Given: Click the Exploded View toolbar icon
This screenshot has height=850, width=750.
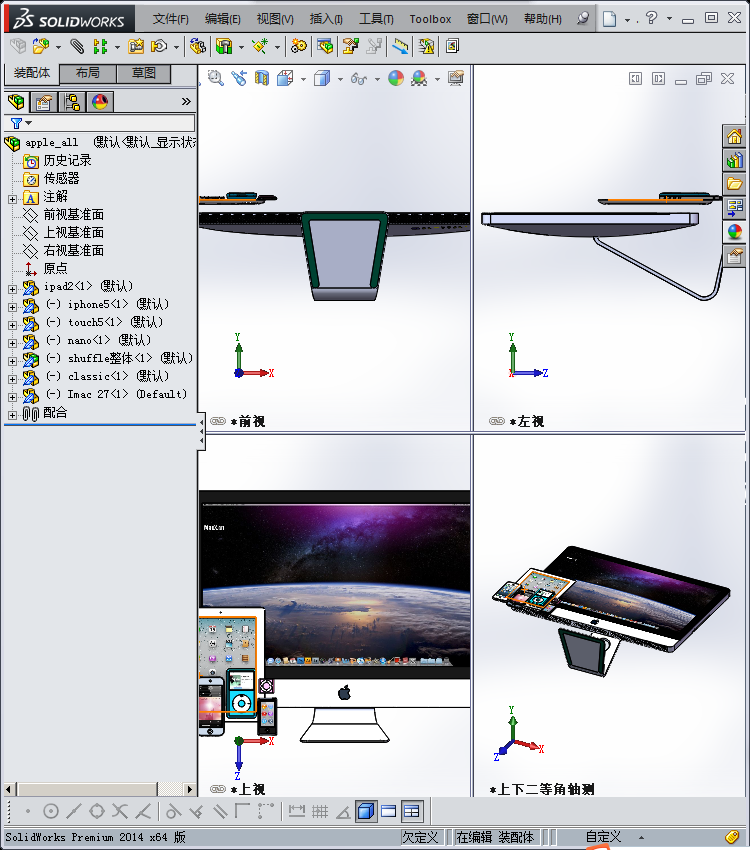Looking at the screenshot, I should tap(351, 47).
